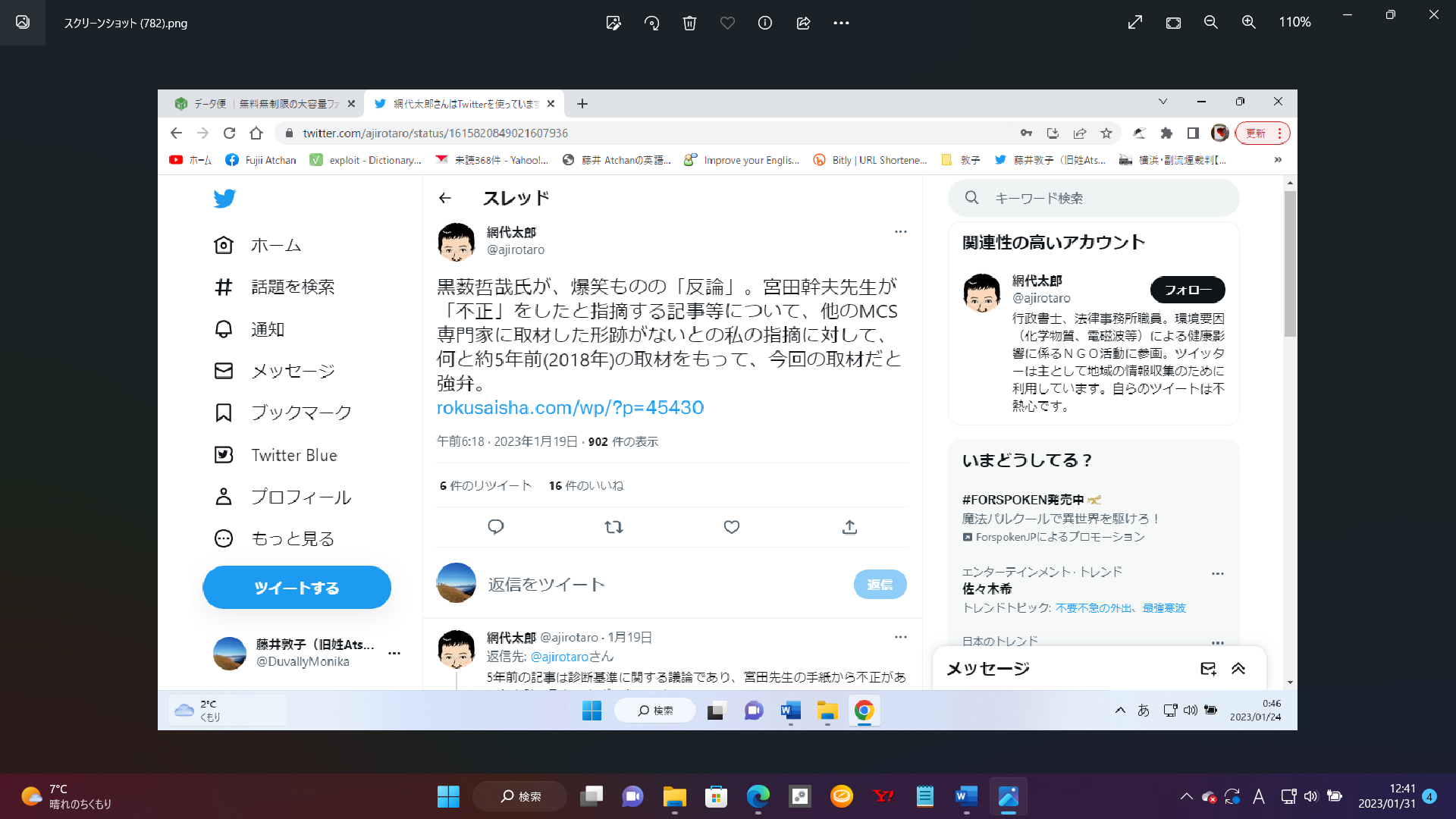Image resolution: width=1456 pixels, height=819 pixels.
Task: Zoom out with the minus magnifier icon
Action: point(1211,23)
